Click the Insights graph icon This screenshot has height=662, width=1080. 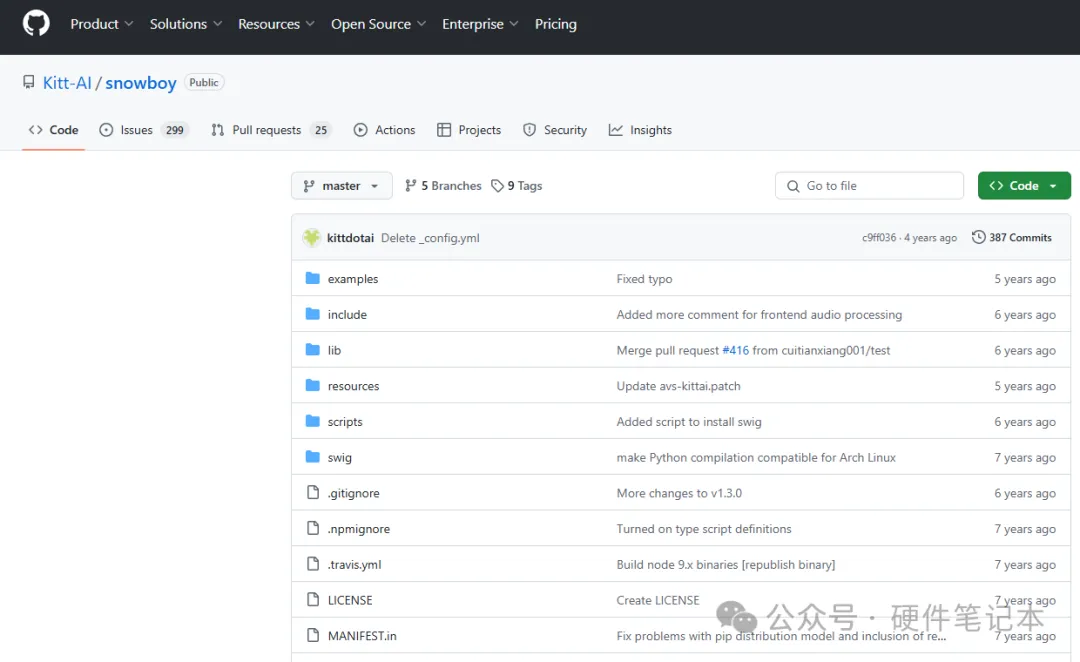click(x=615, y=130)
